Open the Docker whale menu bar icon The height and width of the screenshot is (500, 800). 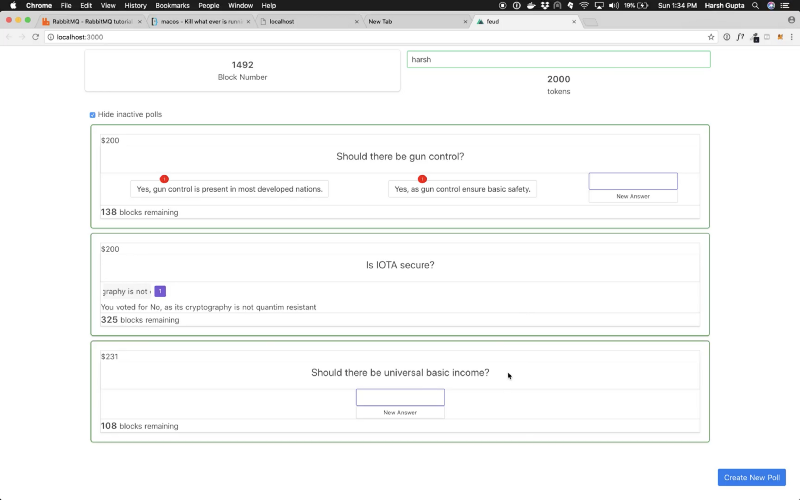[531, 6]
